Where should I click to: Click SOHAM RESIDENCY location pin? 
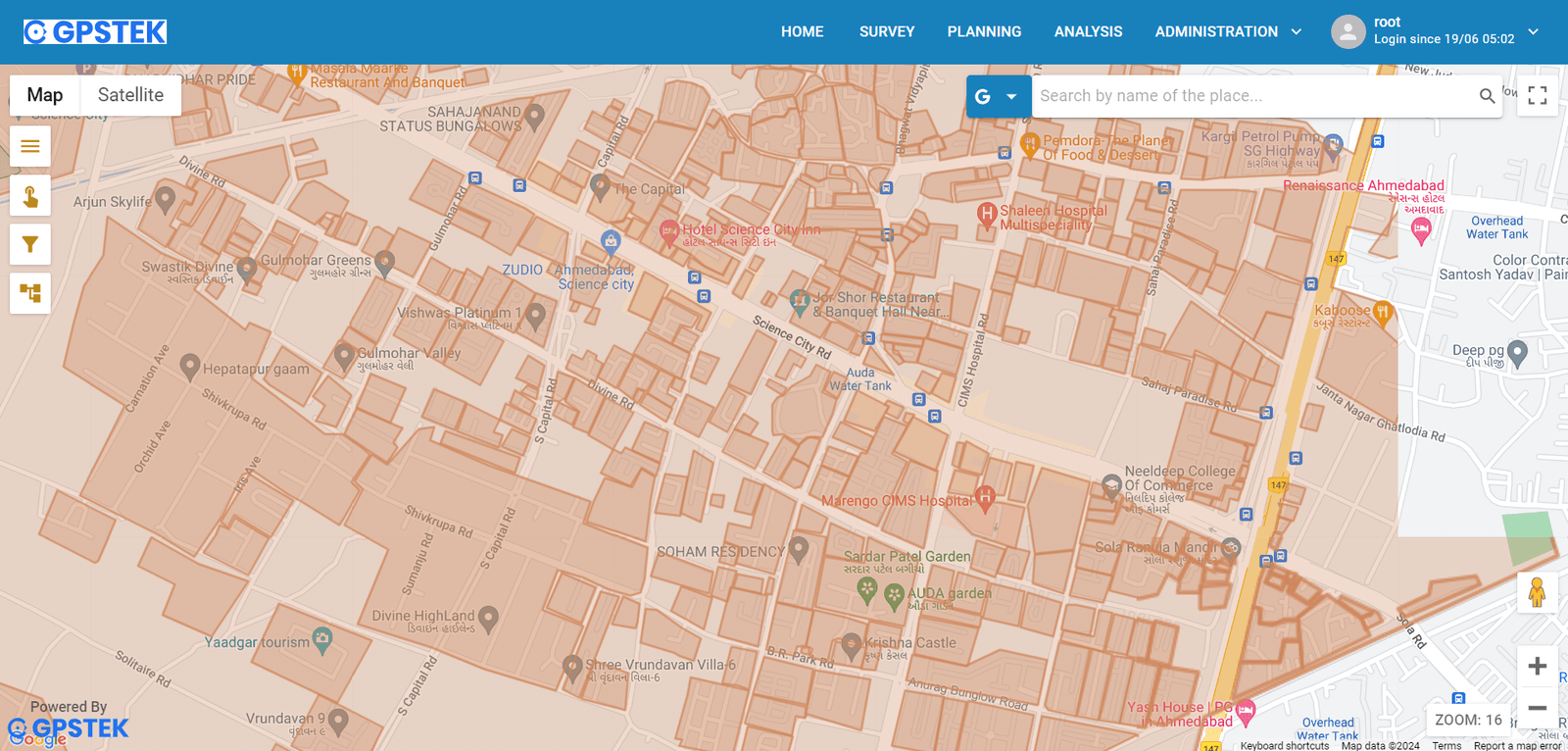tap(799, 550)
